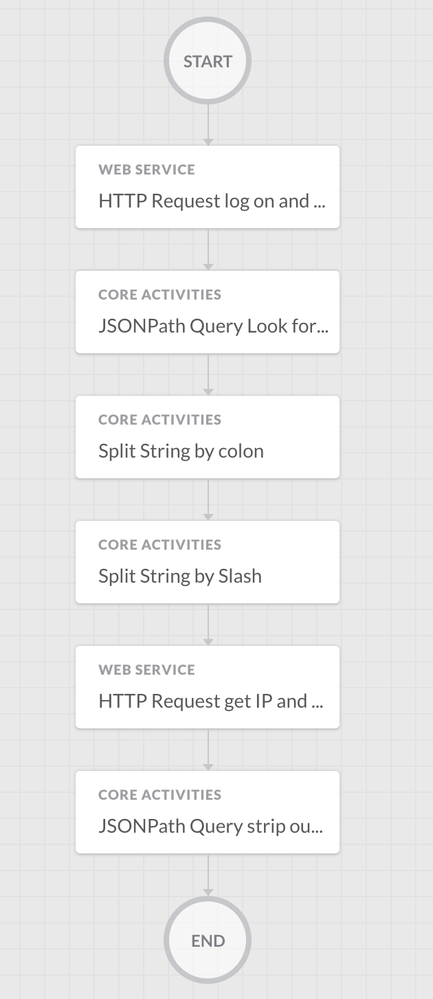Click the WEB SERVICE label on the first activity

point(146,169)
